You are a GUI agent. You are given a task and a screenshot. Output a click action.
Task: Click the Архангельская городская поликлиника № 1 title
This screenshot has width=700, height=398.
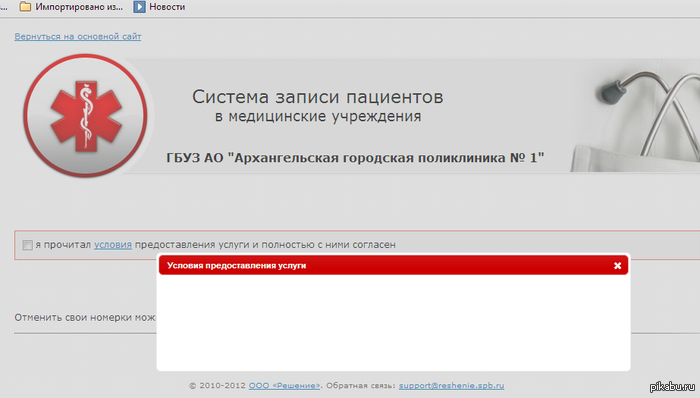coord(355,158)
